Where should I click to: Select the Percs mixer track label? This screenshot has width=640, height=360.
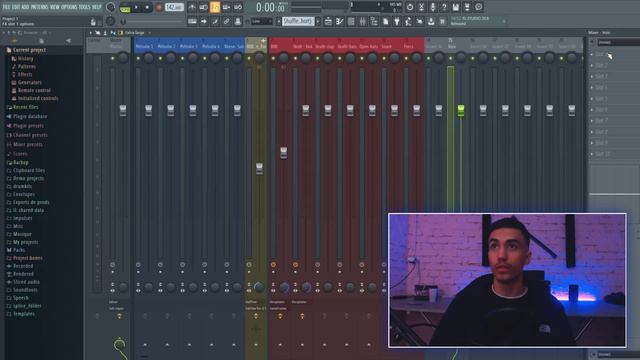click(409, 47)
